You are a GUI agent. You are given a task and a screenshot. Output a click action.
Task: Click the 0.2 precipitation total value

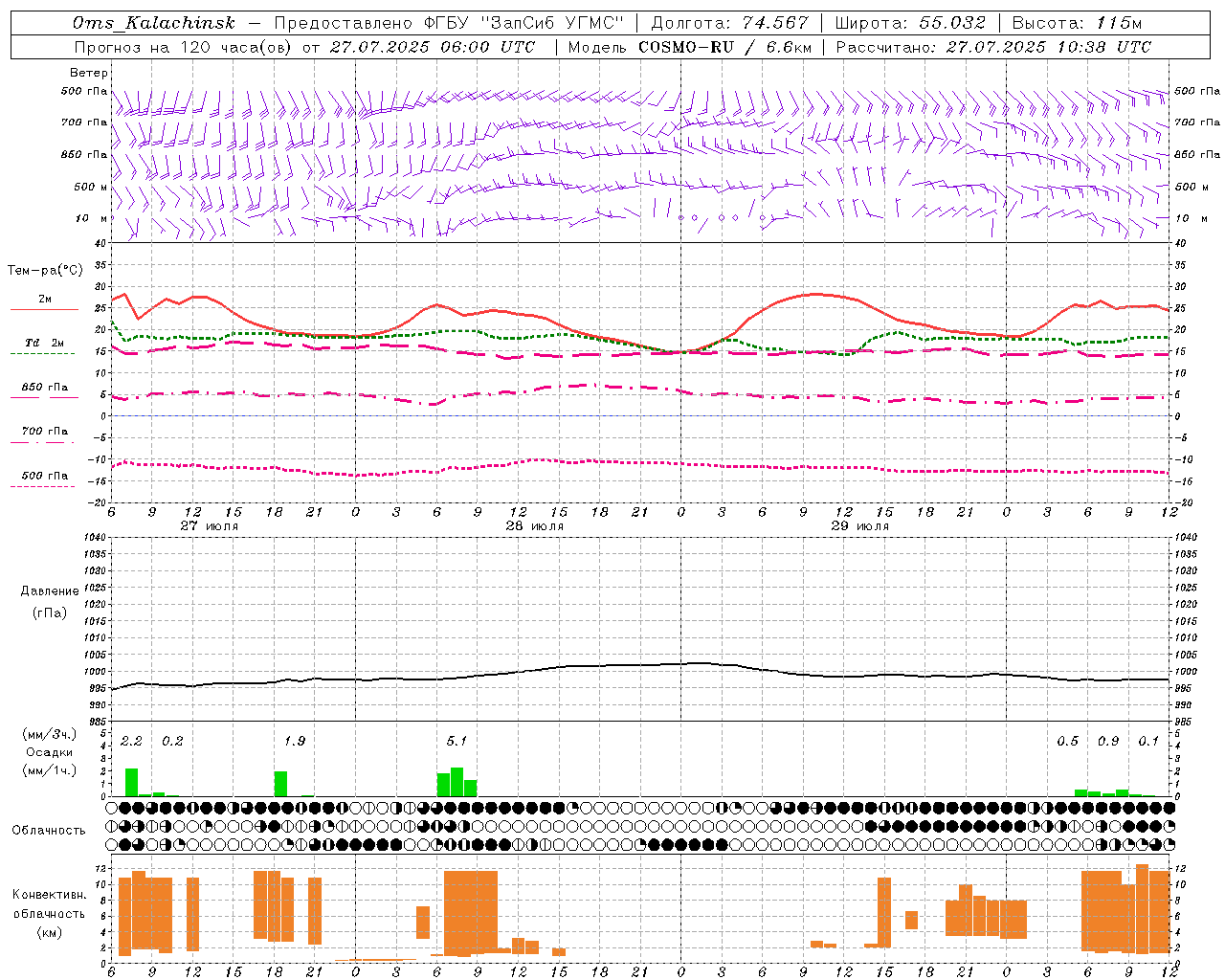click(x=172, y=741)
